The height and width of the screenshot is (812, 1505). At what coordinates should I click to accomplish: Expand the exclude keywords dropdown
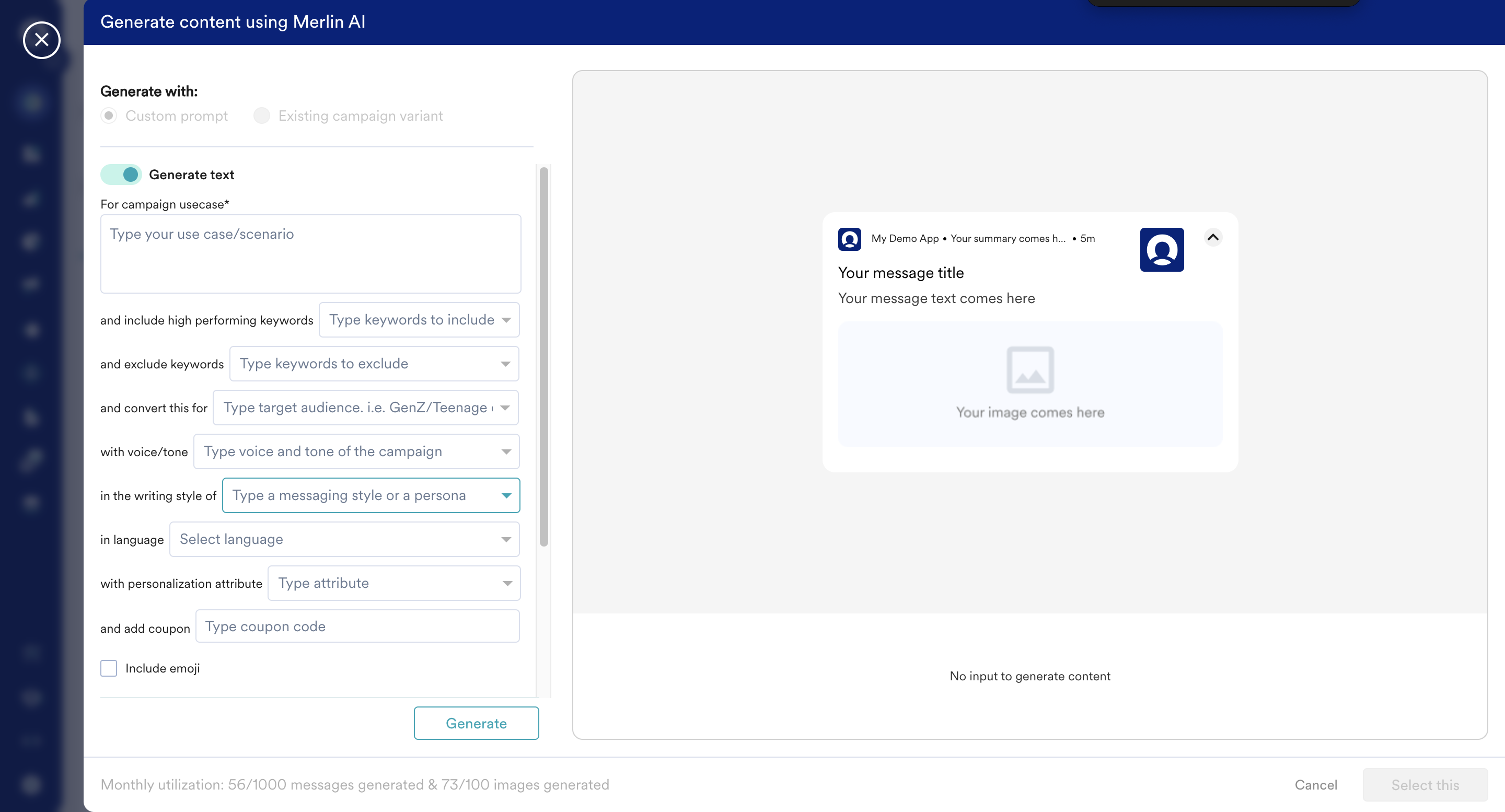point(506,363)
